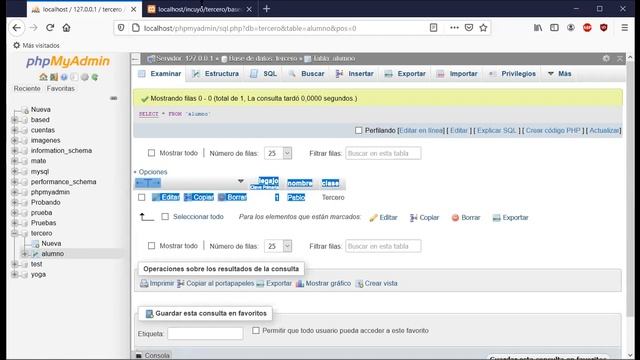Open the Pocket save icon
Viewport: 640px width, 360px height.
(x=469, y=28)
